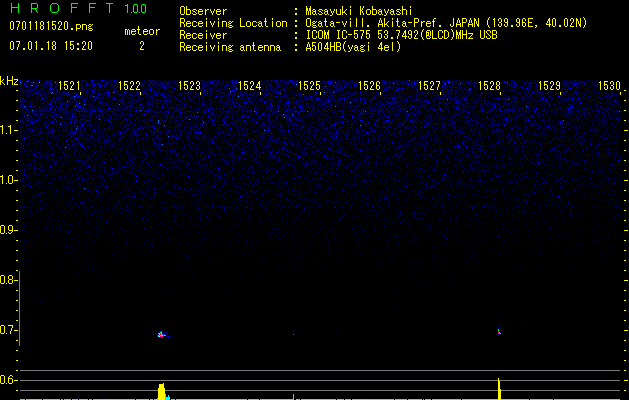Click the date stamp 07.01.18 15:20
Screen dimensions: 629x400
coord(51,46)
